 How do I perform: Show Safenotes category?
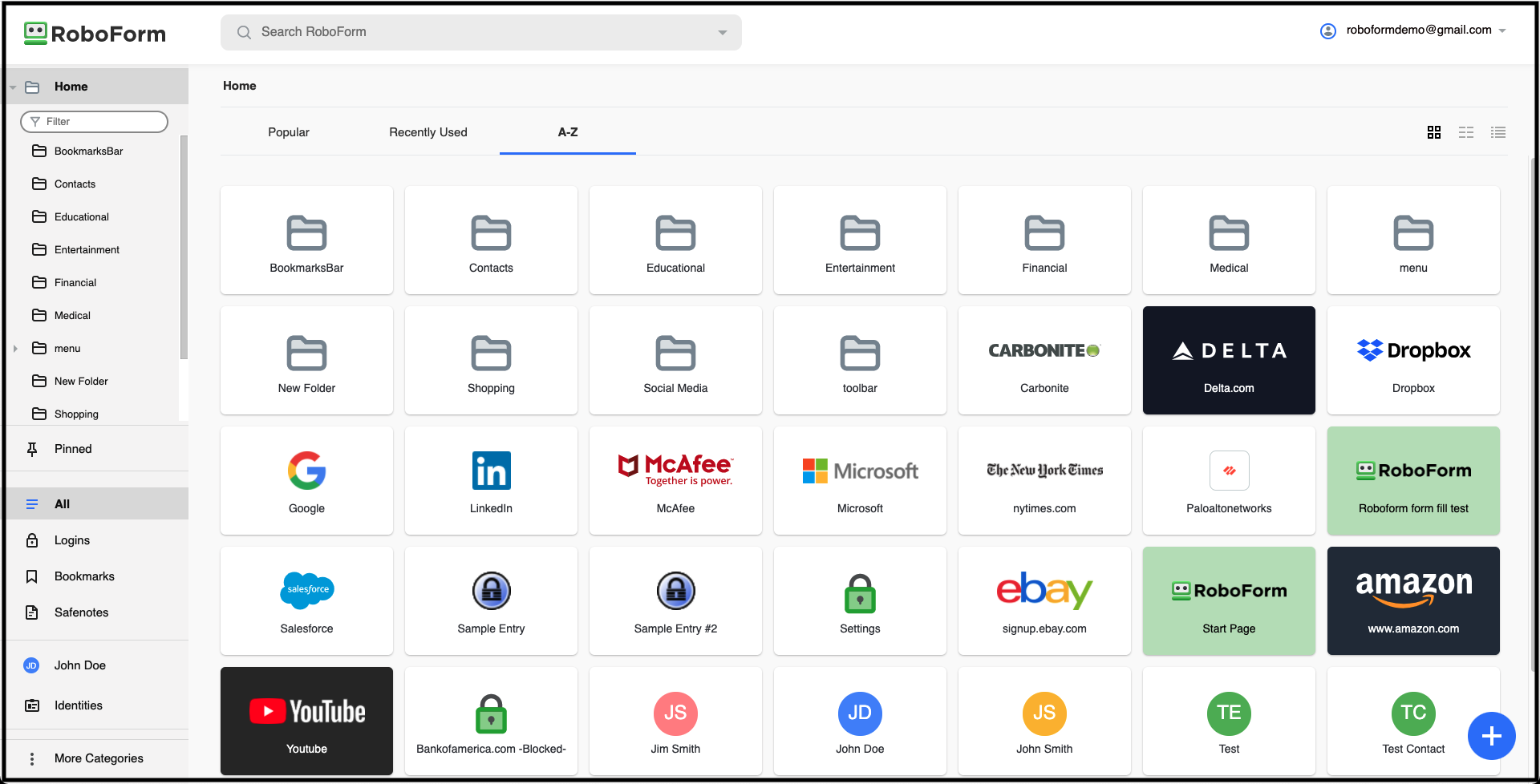pyautogui.click(x=98, y=612)
